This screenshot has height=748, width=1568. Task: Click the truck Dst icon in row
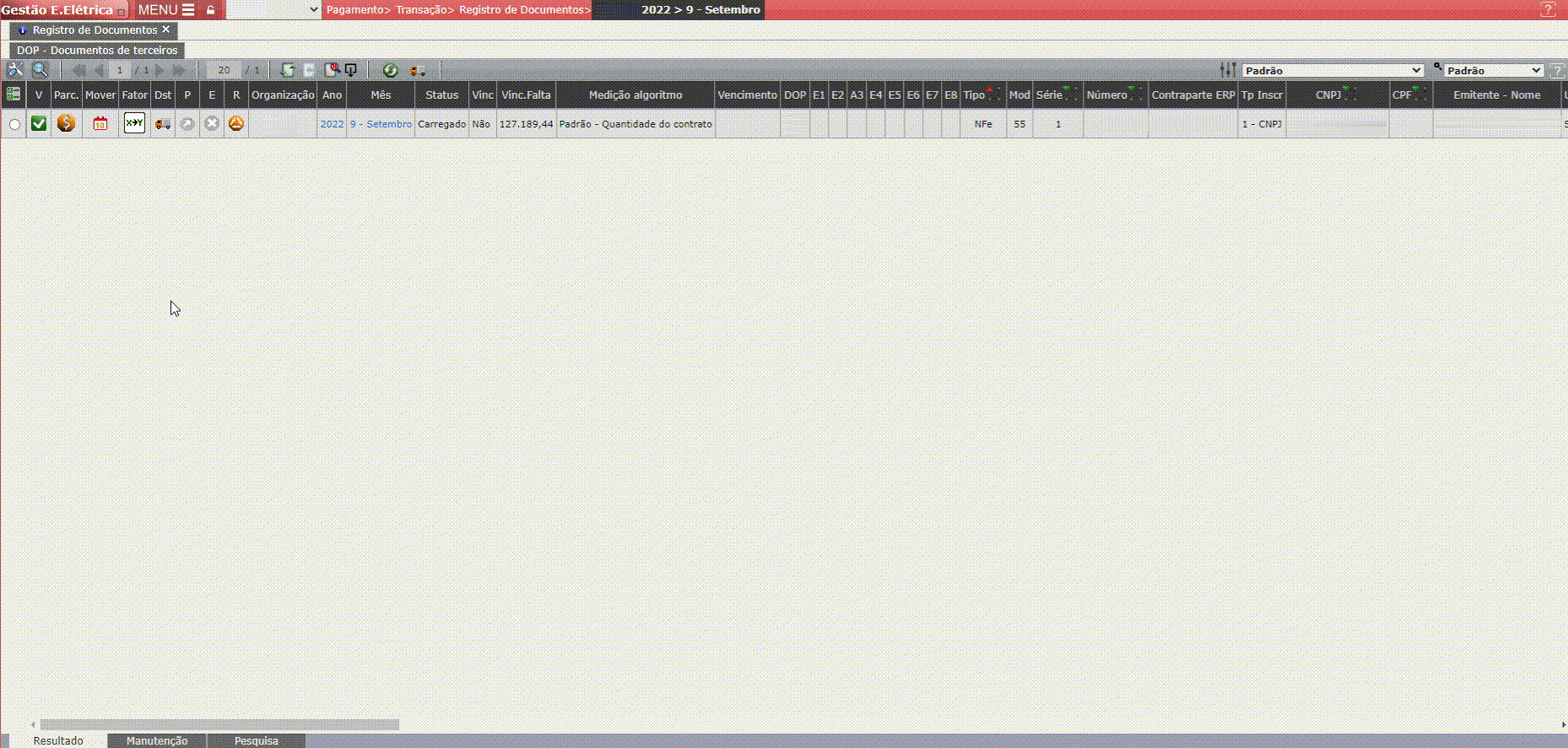[x=163, y=124]
